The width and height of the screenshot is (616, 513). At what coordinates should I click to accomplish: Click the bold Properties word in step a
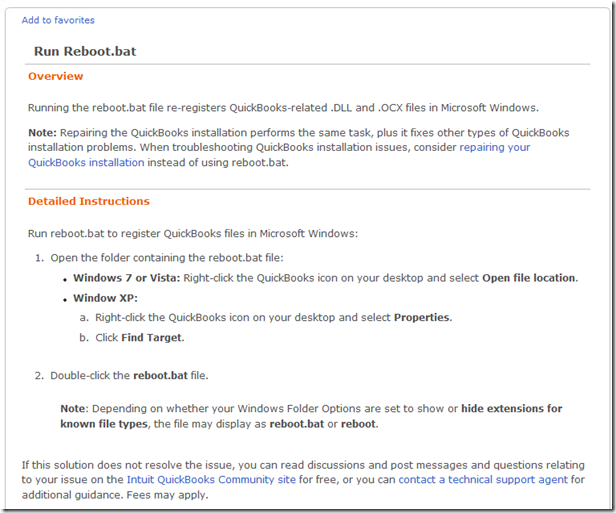coord(422,318)
